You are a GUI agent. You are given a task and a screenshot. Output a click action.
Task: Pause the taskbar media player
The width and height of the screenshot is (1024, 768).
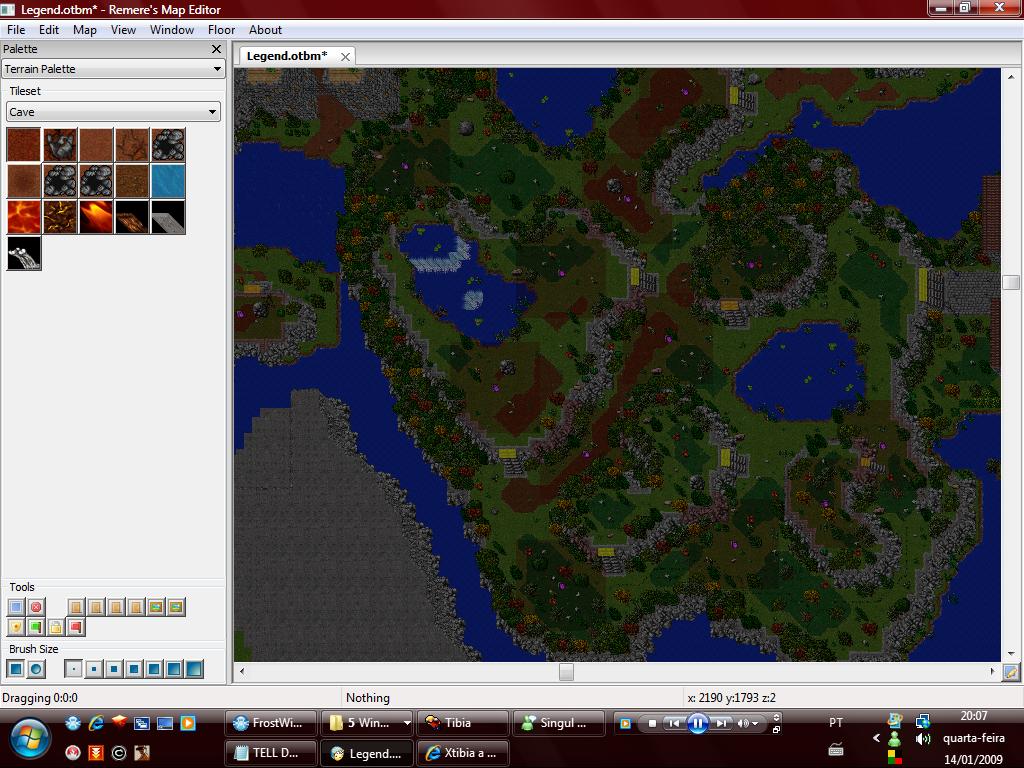pos(697,723)
